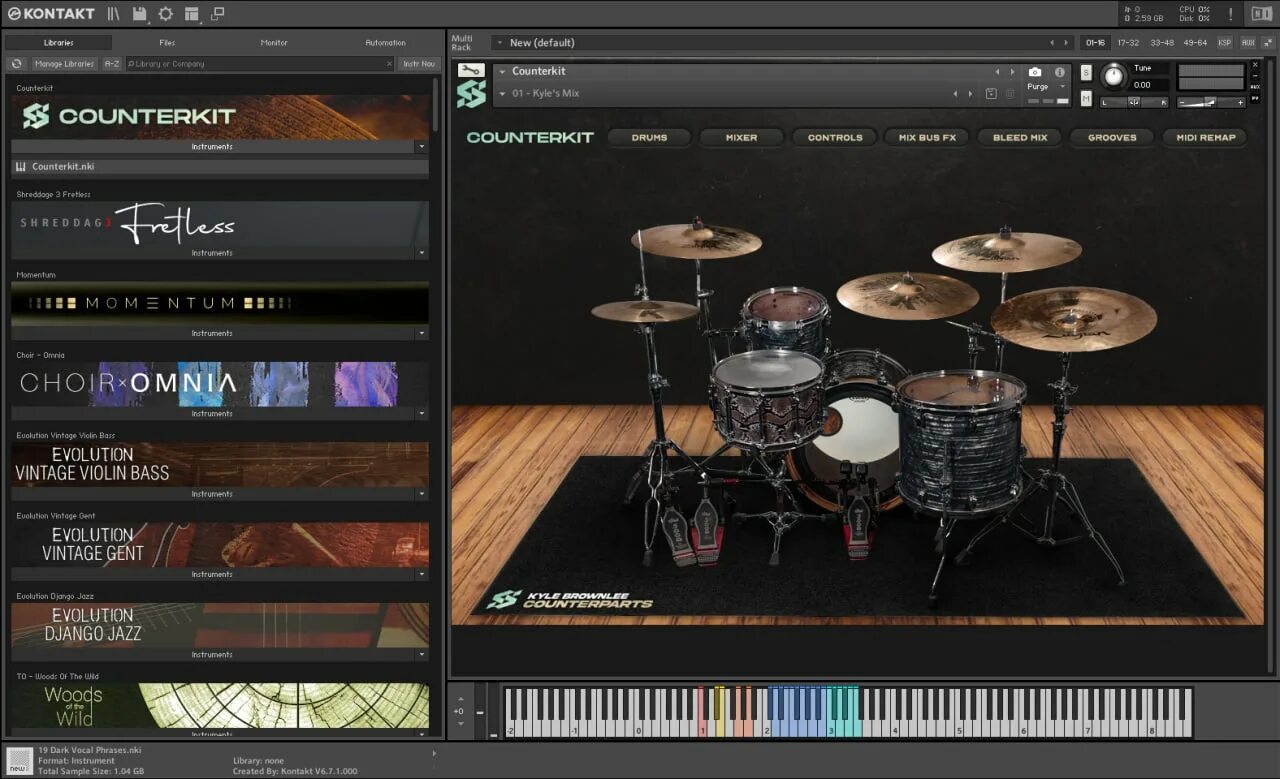
Task: Click the instrument volume slider
Action: [1211, 102]
